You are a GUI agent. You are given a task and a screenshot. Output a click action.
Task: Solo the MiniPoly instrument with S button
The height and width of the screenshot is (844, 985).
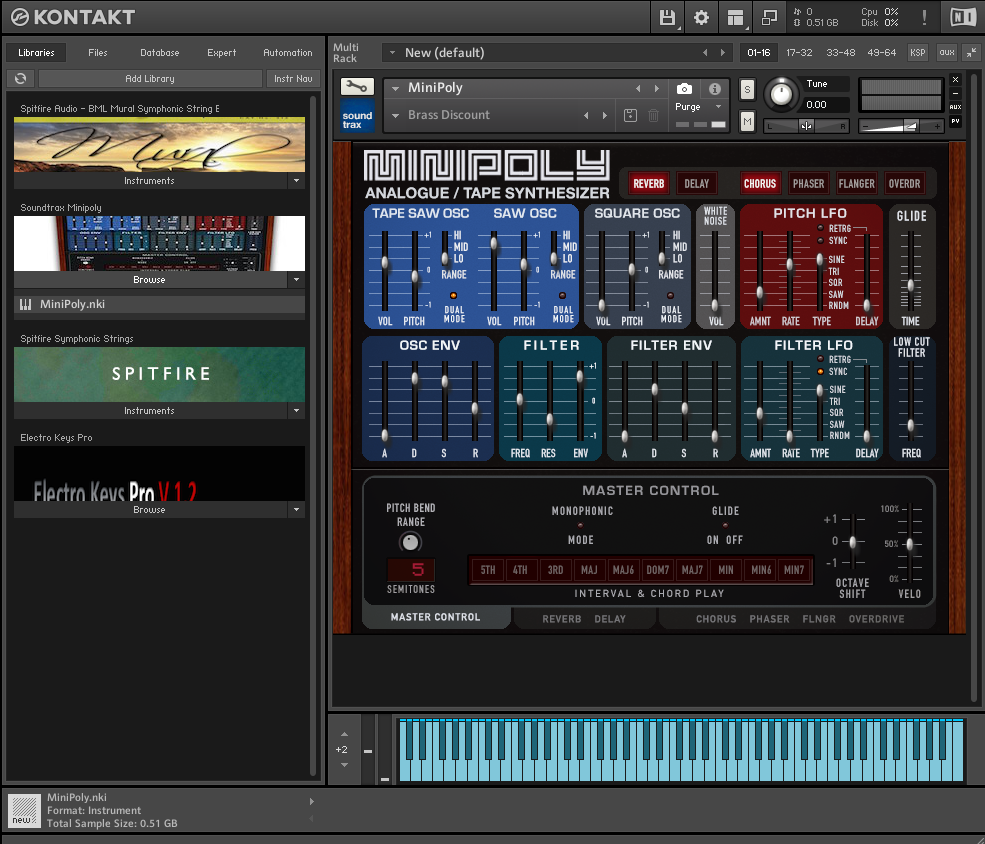[747, 89]
